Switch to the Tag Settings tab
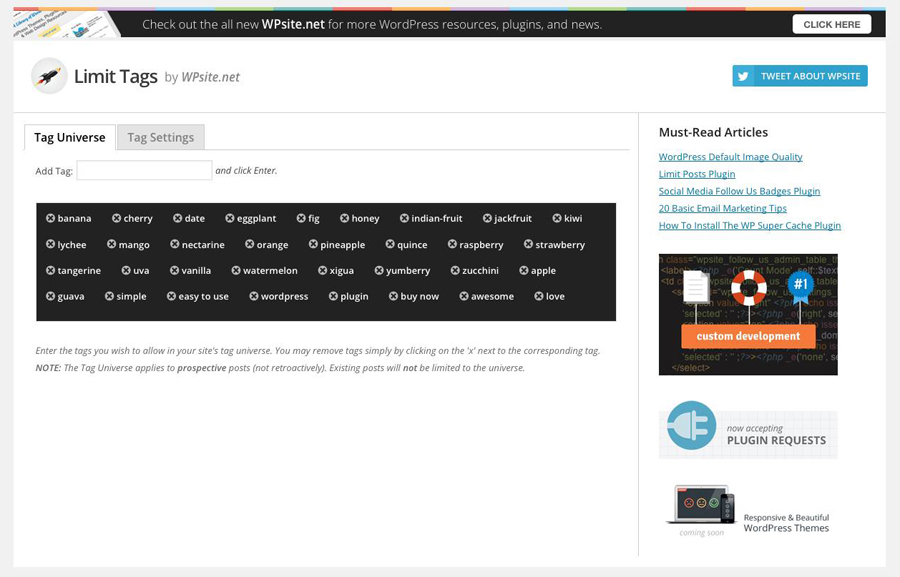 tap(161, 137)
